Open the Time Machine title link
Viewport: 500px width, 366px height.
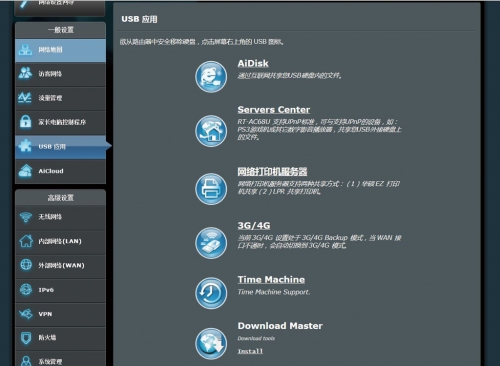pos(271,279)
